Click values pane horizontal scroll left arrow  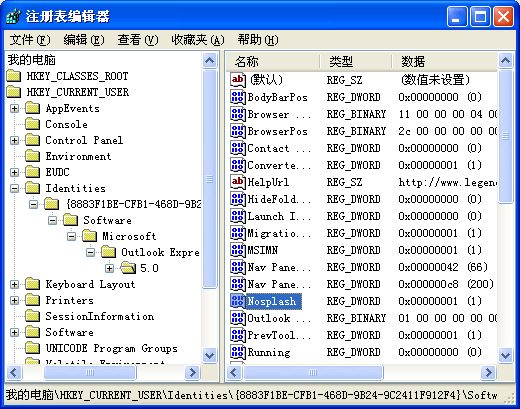pos(234,372)
